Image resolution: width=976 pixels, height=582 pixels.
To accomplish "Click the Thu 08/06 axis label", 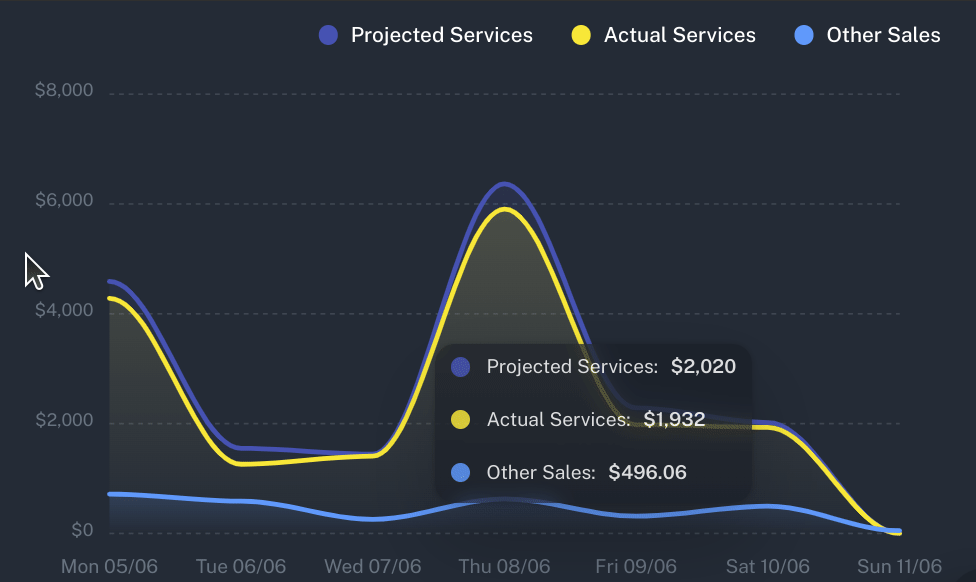I will tap(505, 567).
